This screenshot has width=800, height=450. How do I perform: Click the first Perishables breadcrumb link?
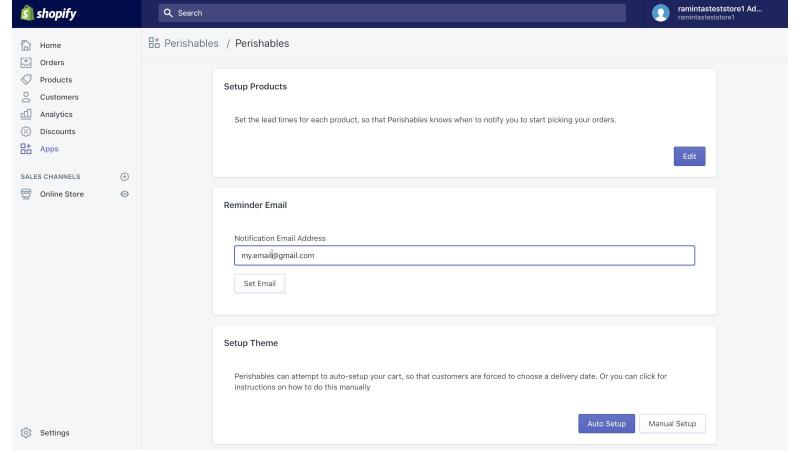tap(191, 43)
